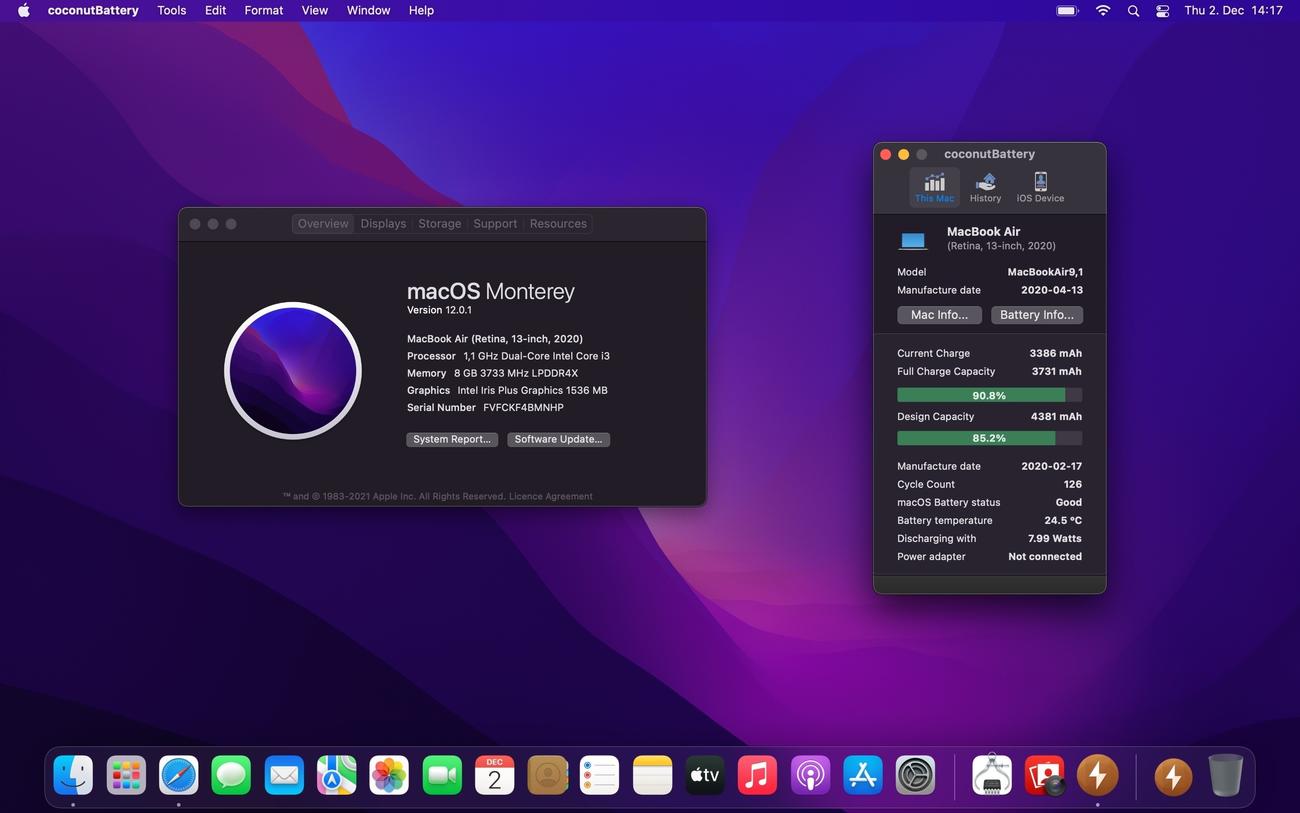Click the macOS Monterey logo image
Image resolution: width=1300 pixels, height=813 pixels.
click(293, 371)
